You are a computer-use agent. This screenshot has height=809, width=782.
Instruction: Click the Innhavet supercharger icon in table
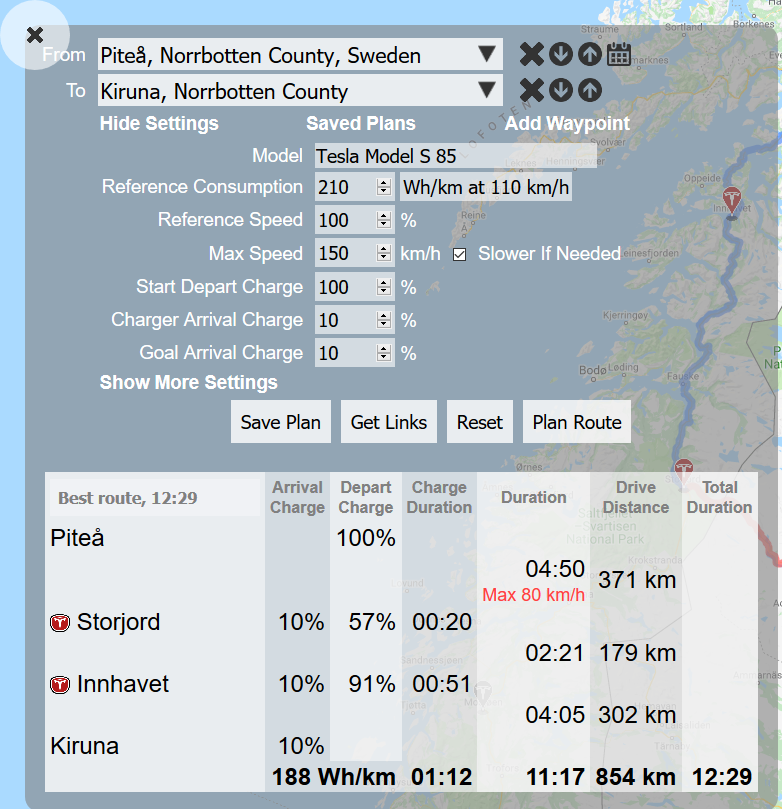60,685
